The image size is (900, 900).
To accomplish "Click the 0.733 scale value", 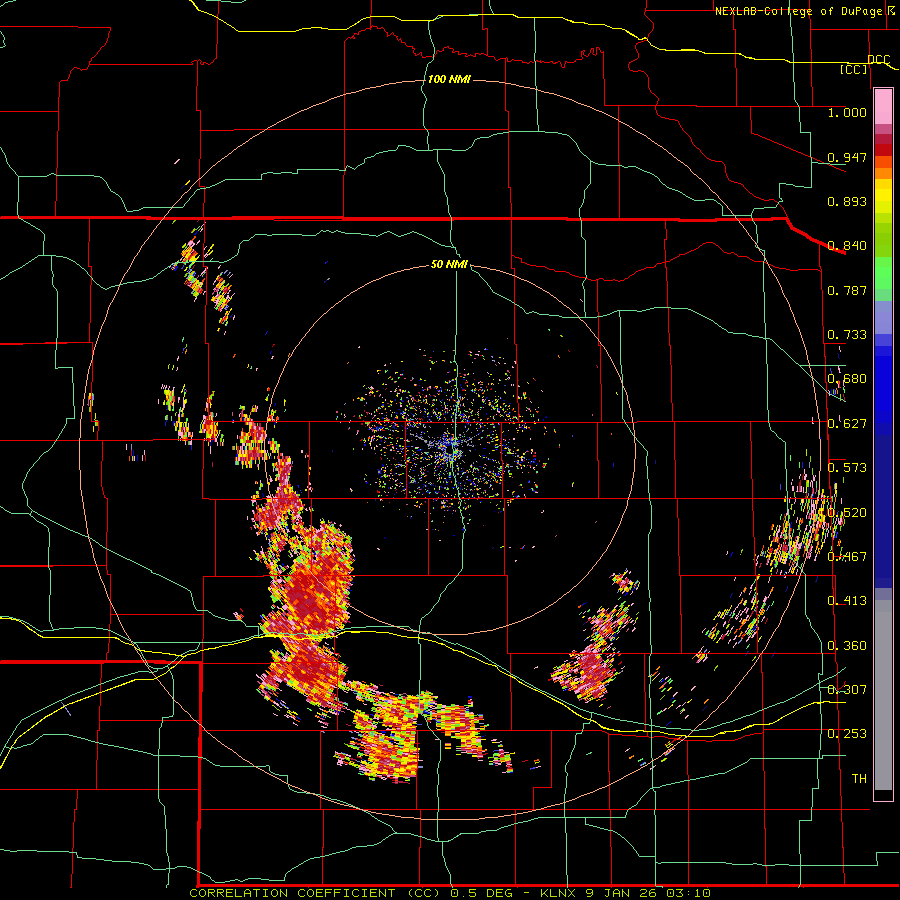I will pos(847,335).
